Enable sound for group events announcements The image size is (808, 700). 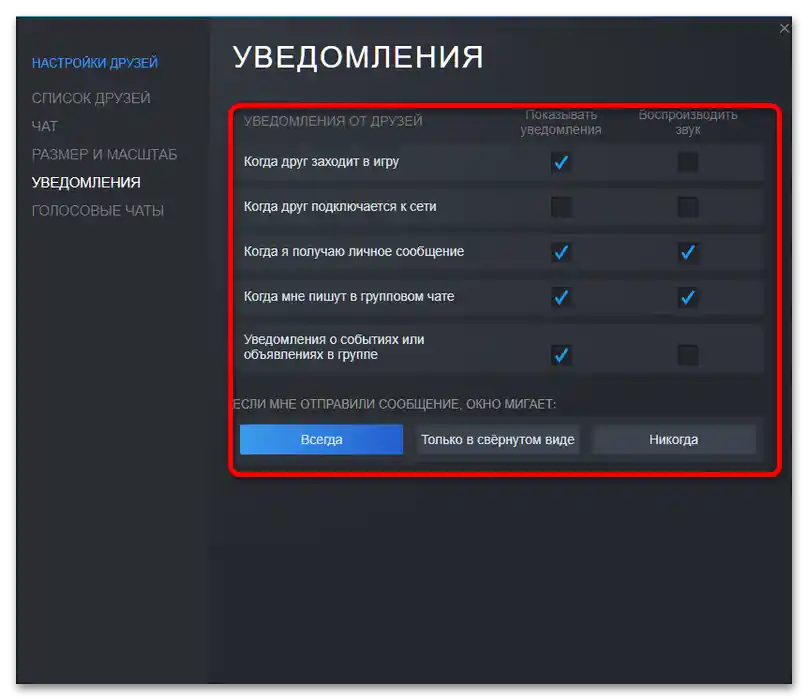pyautogui.click(x=687, y=355)
